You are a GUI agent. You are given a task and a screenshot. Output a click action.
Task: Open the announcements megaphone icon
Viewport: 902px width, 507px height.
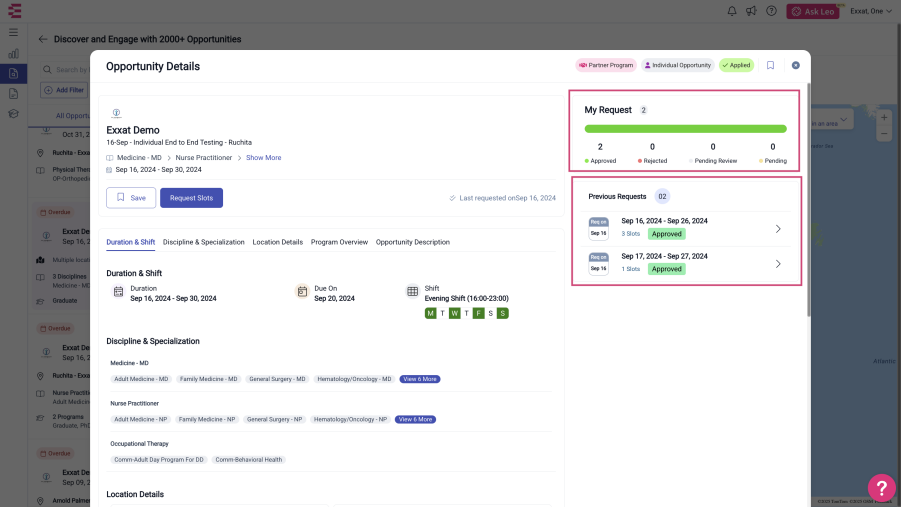(751, 11)
